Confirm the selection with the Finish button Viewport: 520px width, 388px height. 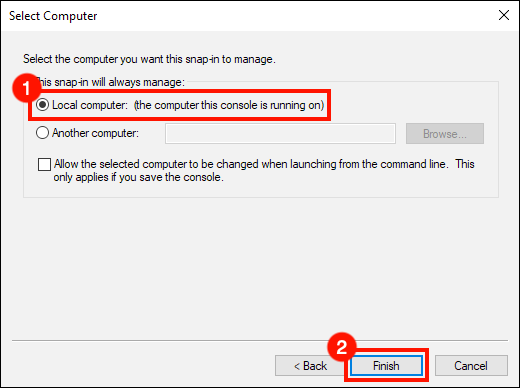pos(386,366)
